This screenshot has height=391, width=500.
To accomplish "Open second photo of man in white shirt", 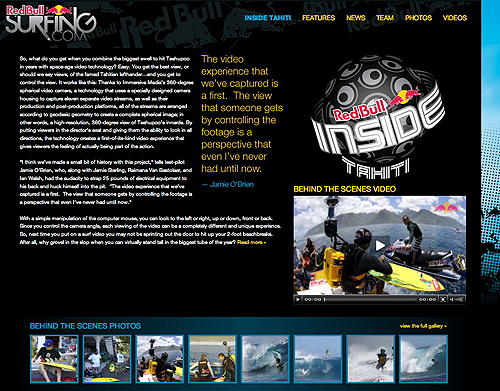I will coord(107,359).
